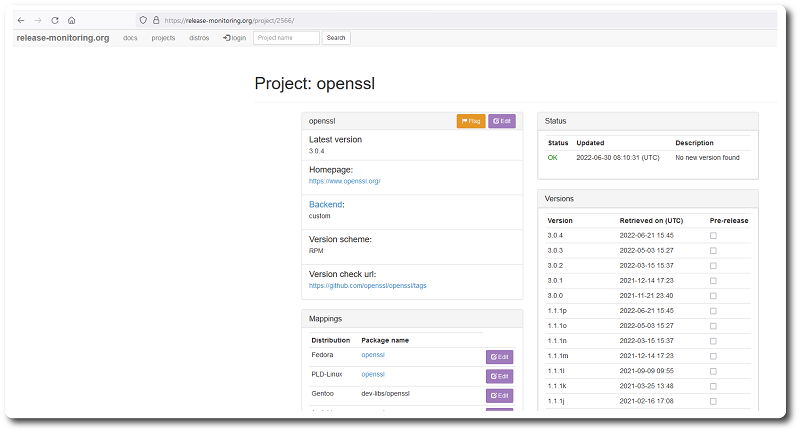Edit the Gentoo mapping

[x=499, y=396]
